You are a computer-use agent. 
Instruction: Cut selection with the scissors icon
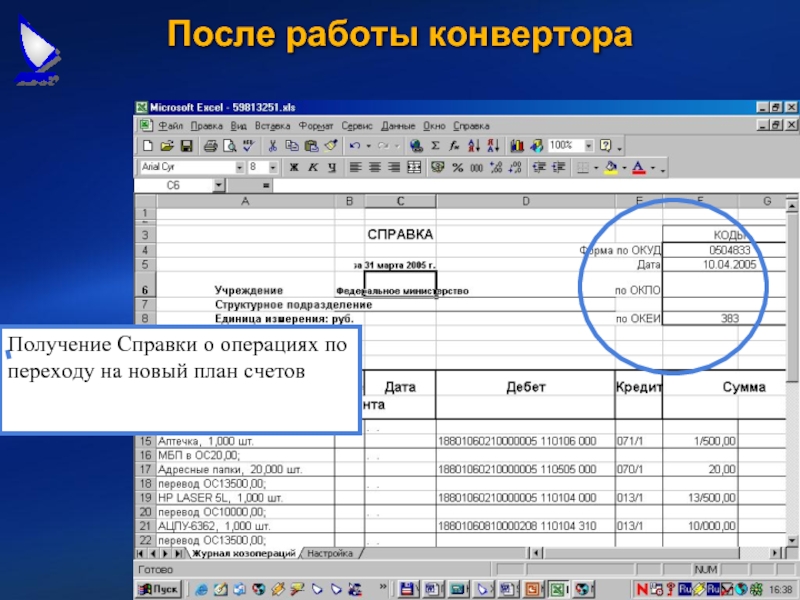pos(272,146)
